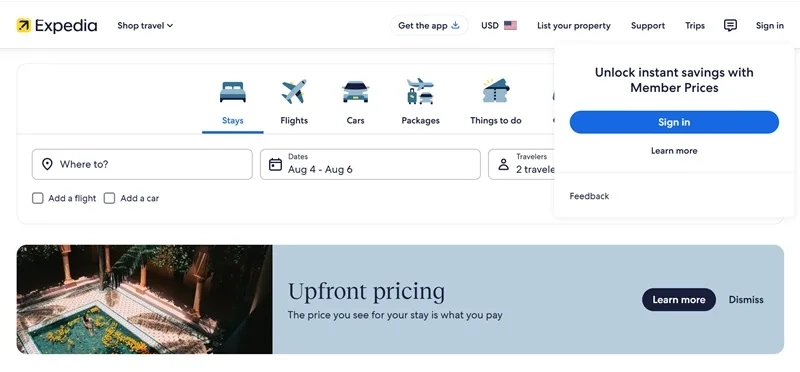Click the Where to? destination field

click(142, 164)
